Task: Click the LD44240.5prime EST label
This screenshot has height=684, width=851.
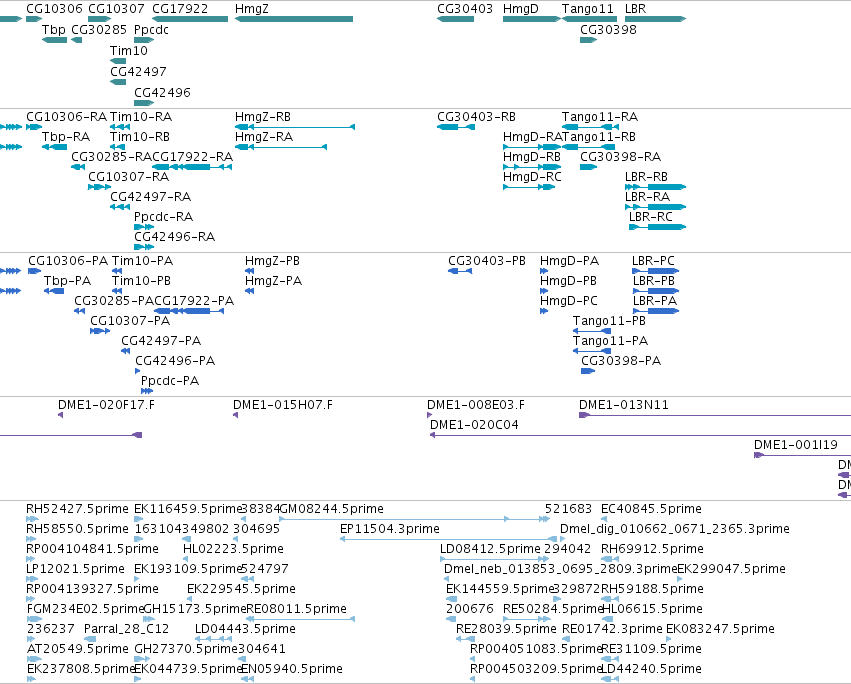Action: coord(651,669)
